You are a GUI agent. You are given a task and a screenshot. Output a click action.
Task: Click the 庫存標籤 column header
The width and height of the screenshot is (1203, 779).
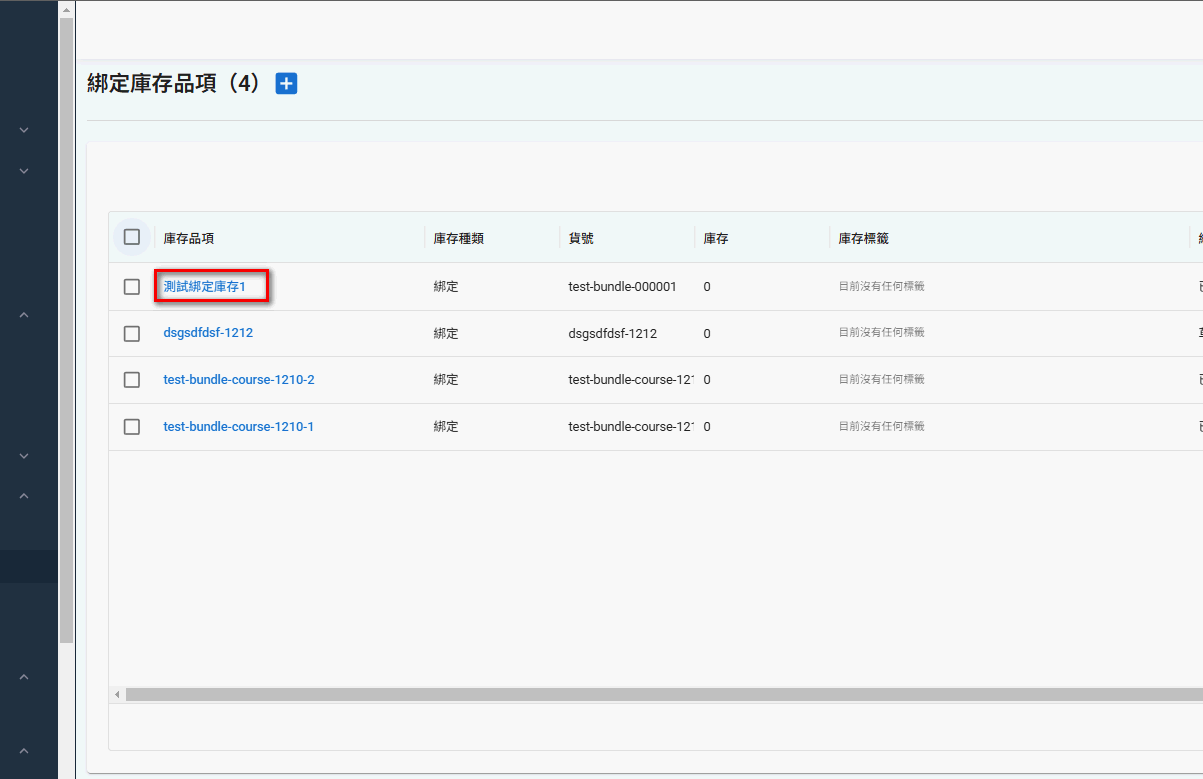pyautogui.click(x=864, y=238)
